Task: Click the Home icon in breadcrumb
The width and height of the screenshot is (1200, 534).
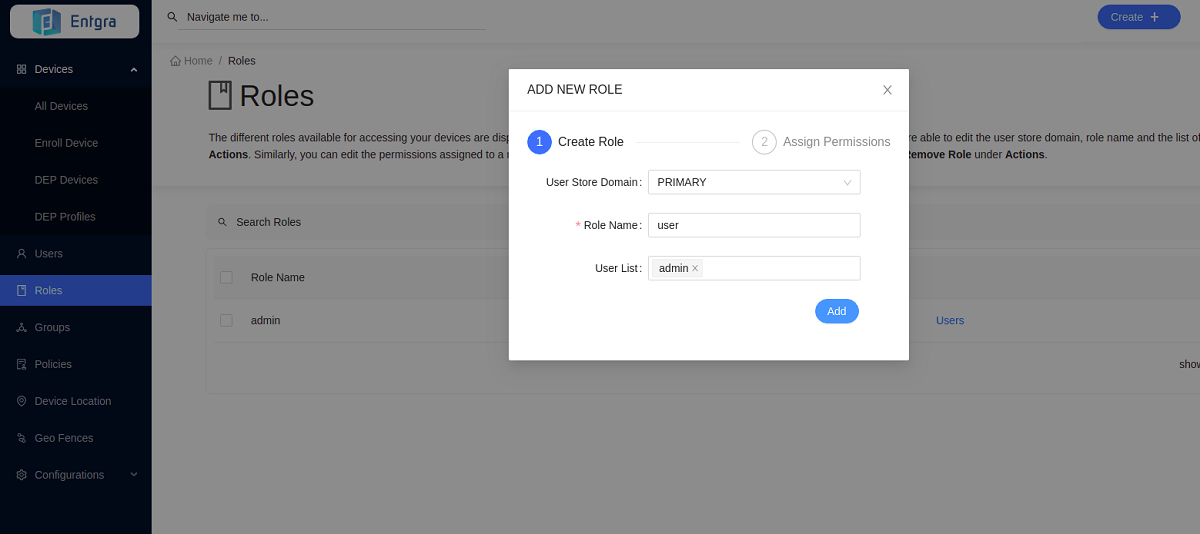Action: (x=176, y=61)
